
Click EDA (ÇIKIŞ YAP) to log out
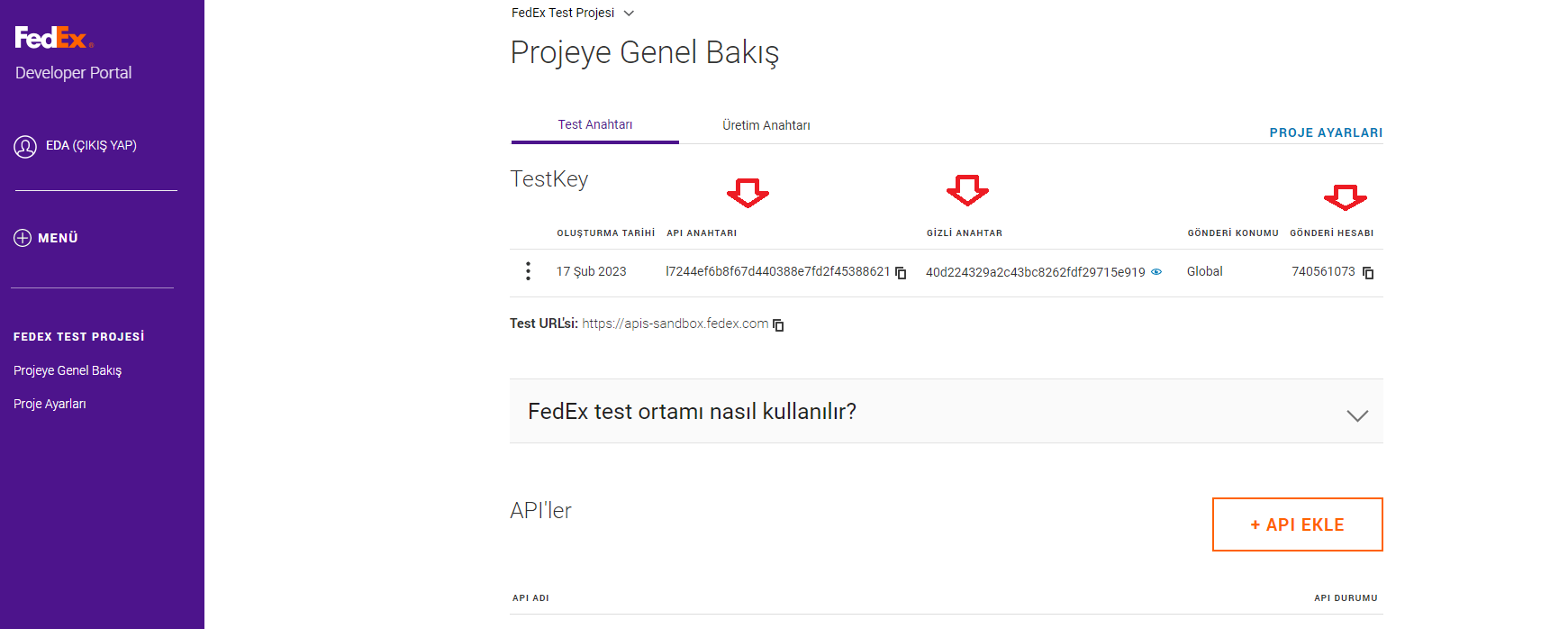(x=91, y=145)
